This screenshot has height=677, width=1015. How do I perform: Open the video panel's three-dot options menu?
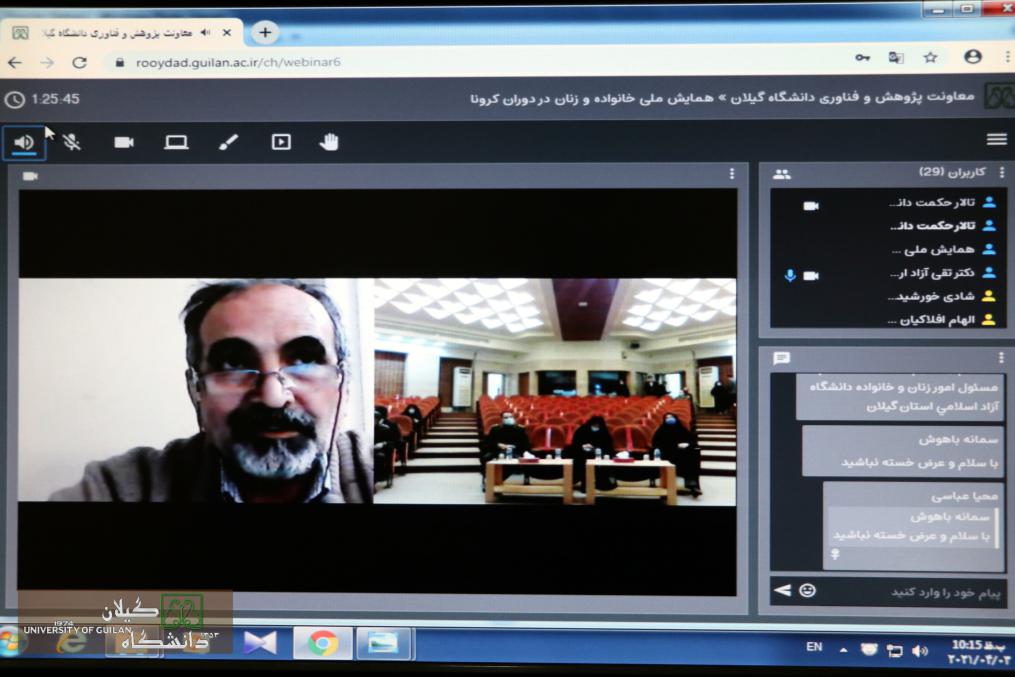(x=732, y=174)
